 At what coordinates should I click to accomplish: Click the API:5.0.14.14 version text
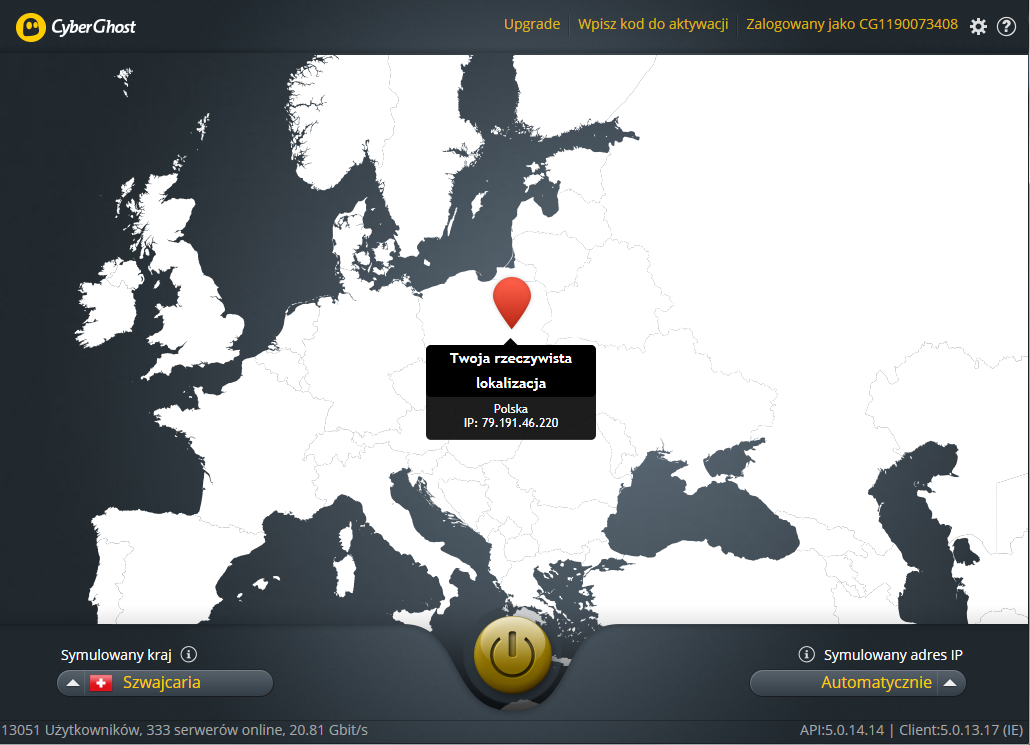point(841,730)
